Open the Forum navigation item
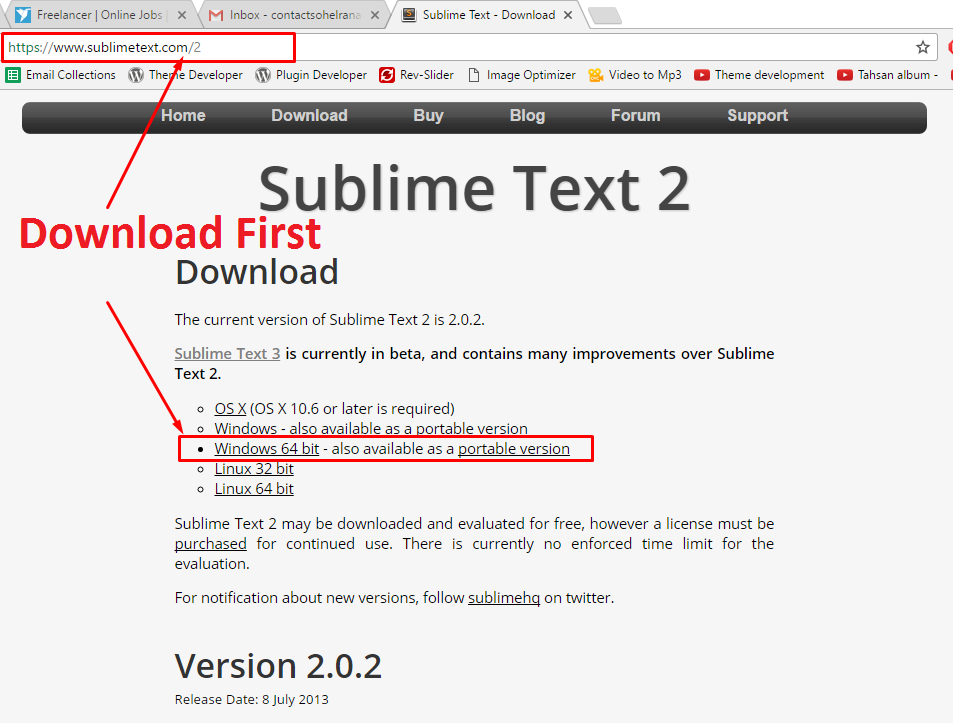Viewport: 953px width, 723px height. 636,115
